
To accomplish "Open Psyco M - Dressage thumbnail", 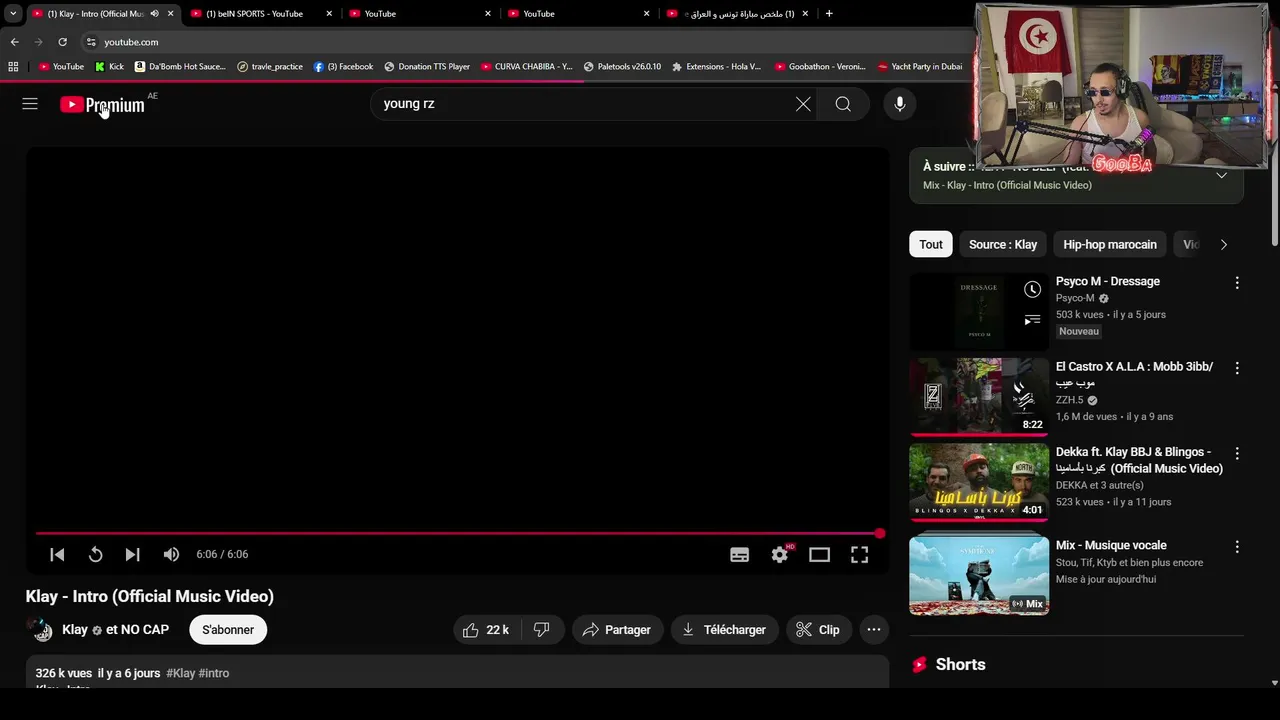I will click(979, 312).
